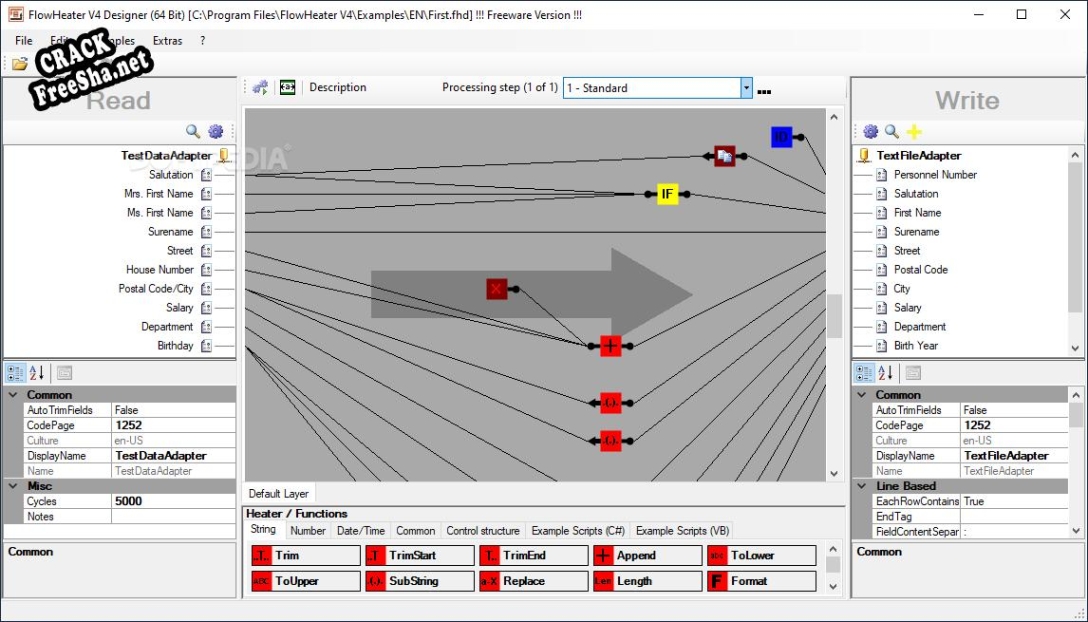Viewport: 1088px width, 622px height.
Task: Click the open folder icon in toolbar
Action: click(x=20, y=63)
